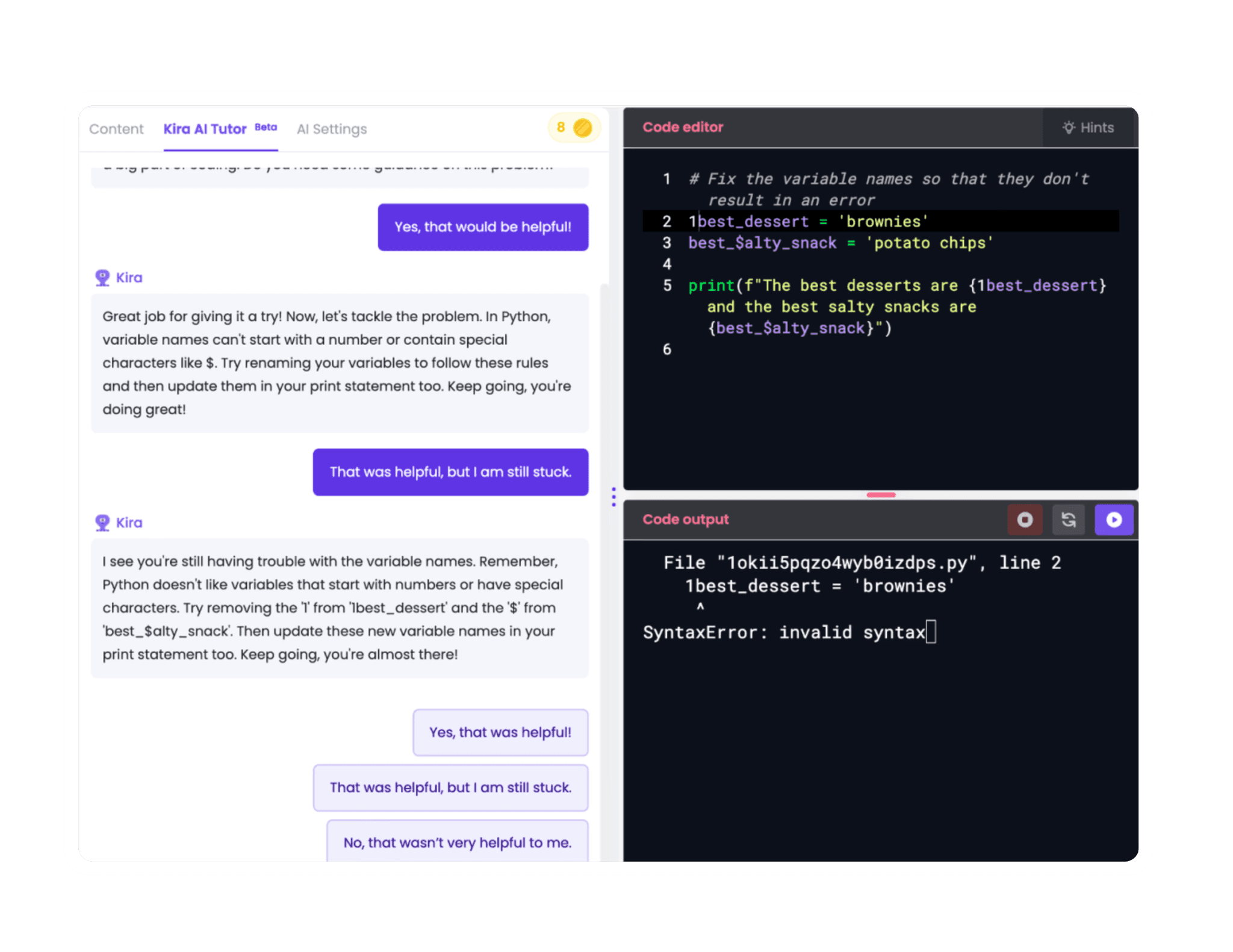Click the first Kira avatar icon
Image resolution: width=1233 pixels, height=952 pixels.
click(x=102, y=278)
